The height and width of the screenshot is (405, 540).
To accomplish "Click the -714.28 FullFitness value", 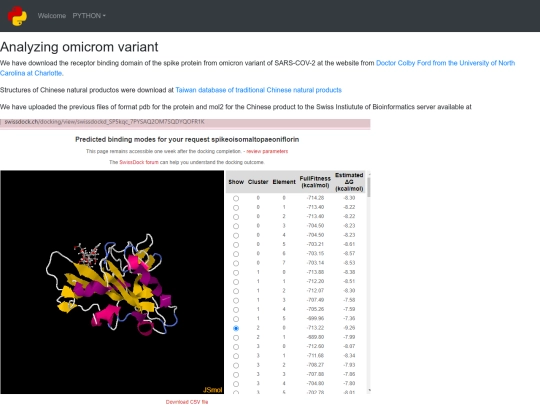I will click(315, 198).
